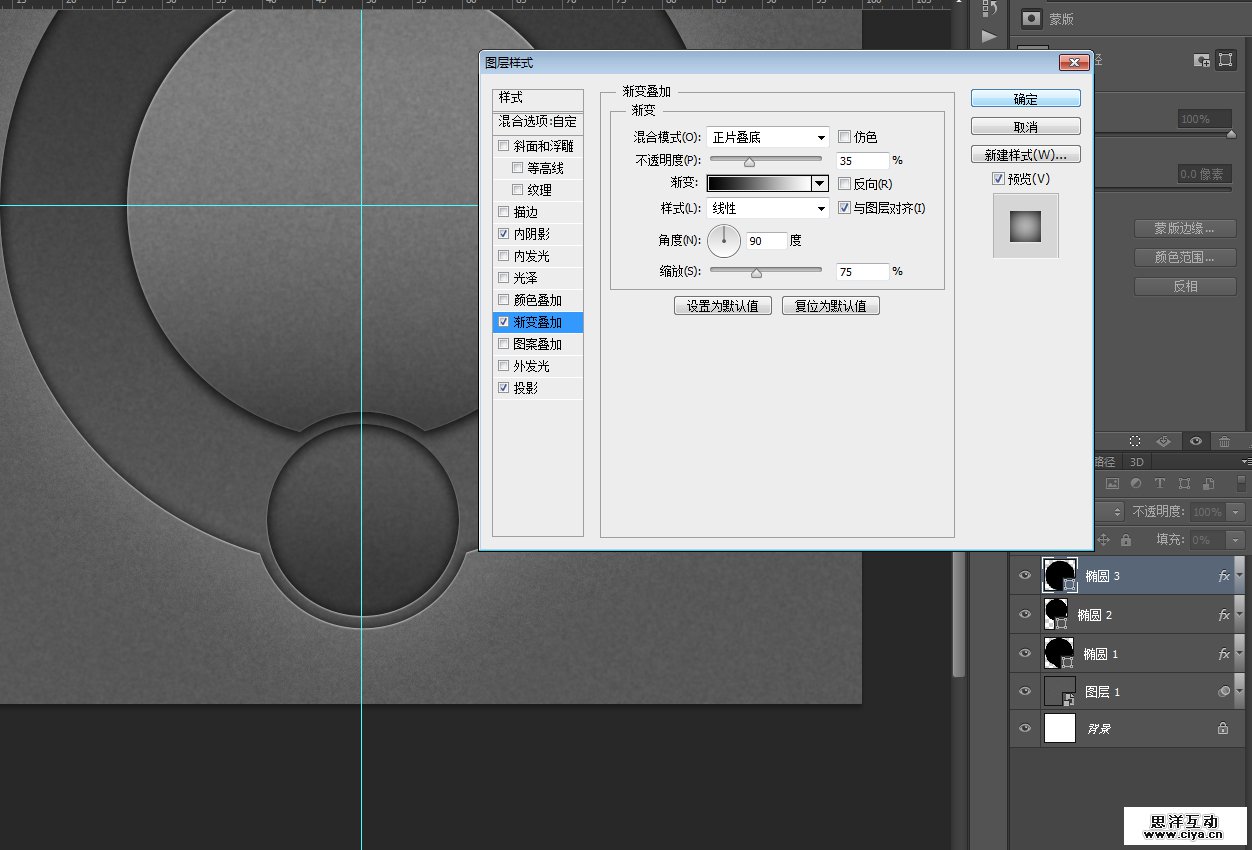The height and width of the screenshot is (850, 1252).
Task: Click the 复位为默认值 button
Action: tap(830, 306)
